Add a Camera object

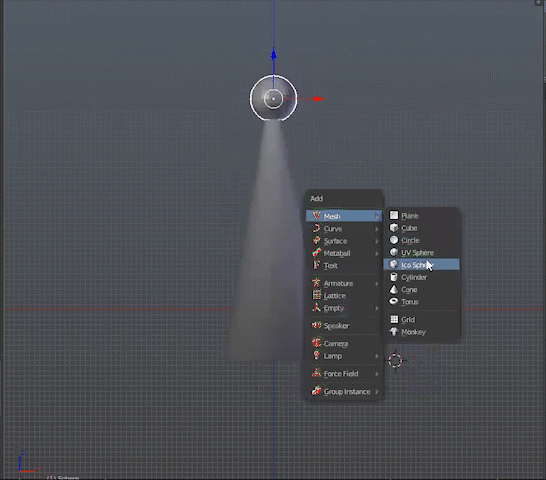point(344,343)
